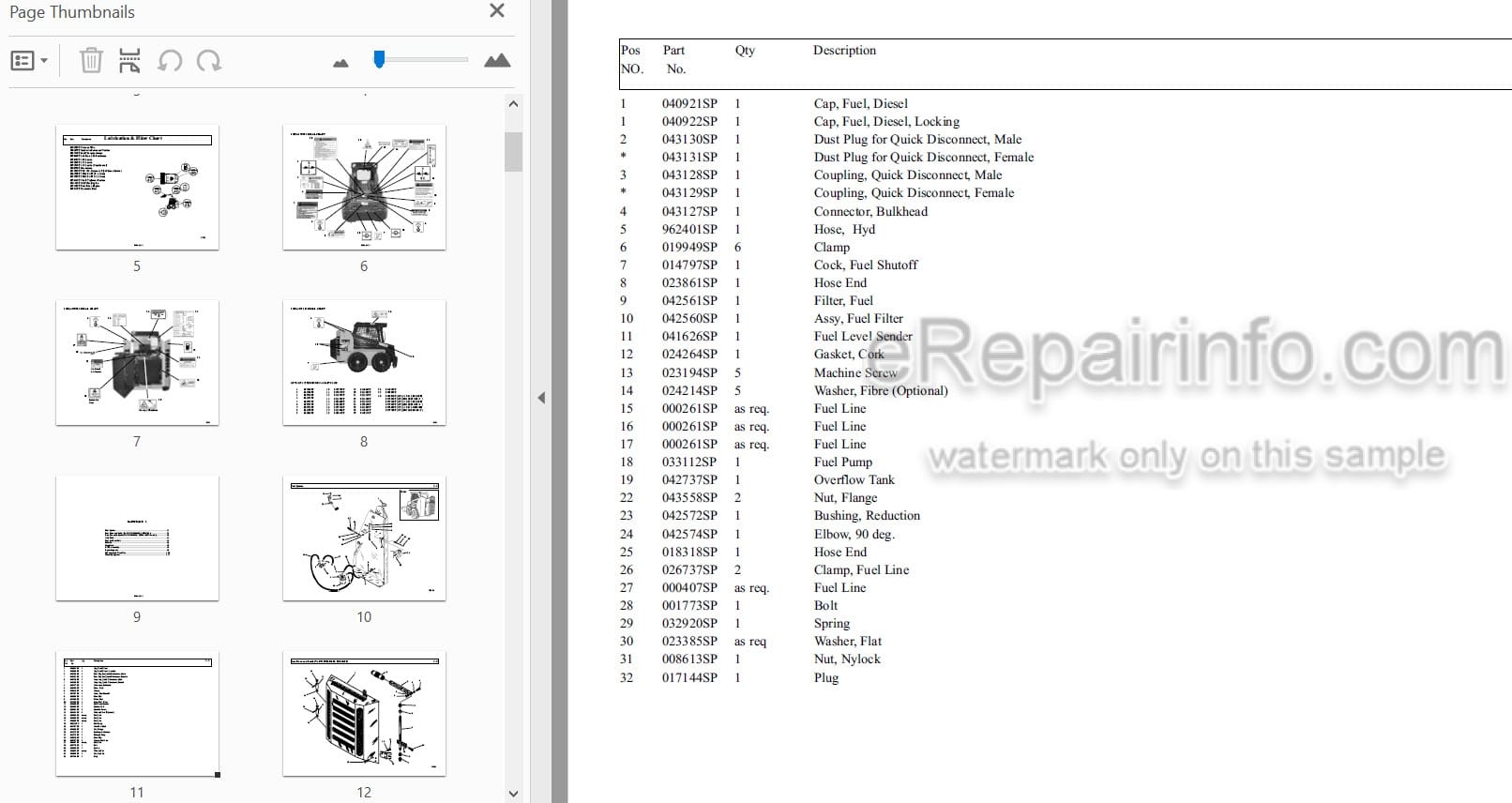The height and width of the screenshot is (803, 1512).
Task: Click part number 000407SP
Action: tap(689, 588)
